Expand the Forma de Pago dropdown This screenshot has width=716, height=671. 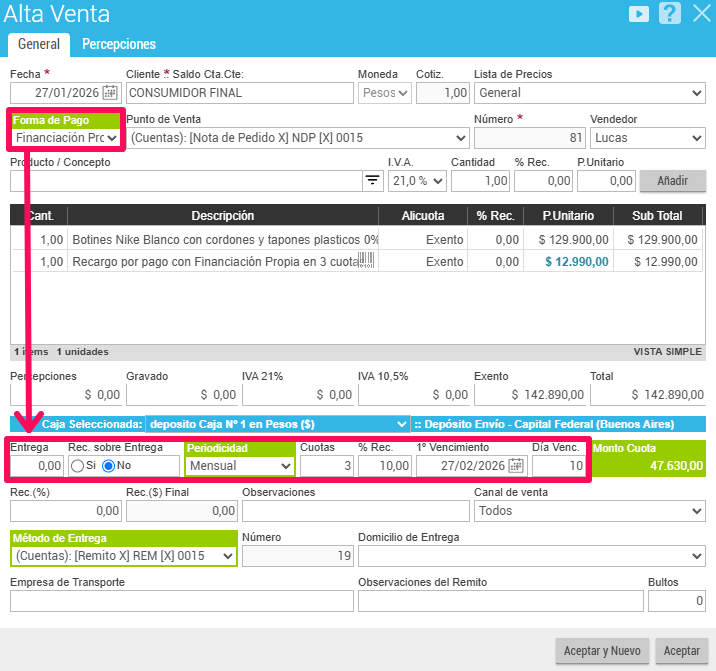(66, 137)
